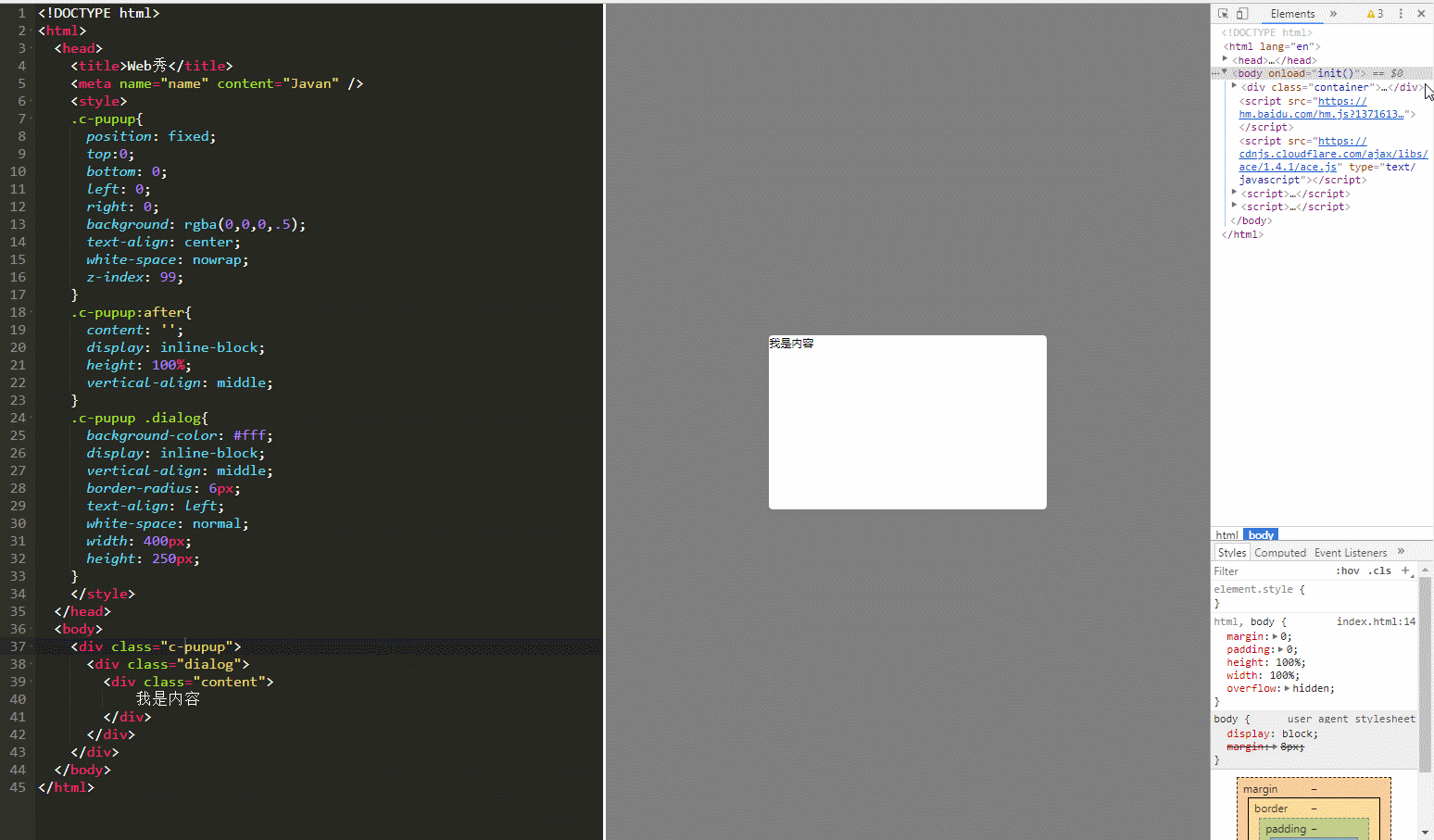Show more style pane tabs via chevron
This screenshot has width=1434, height=840.
1401,551
